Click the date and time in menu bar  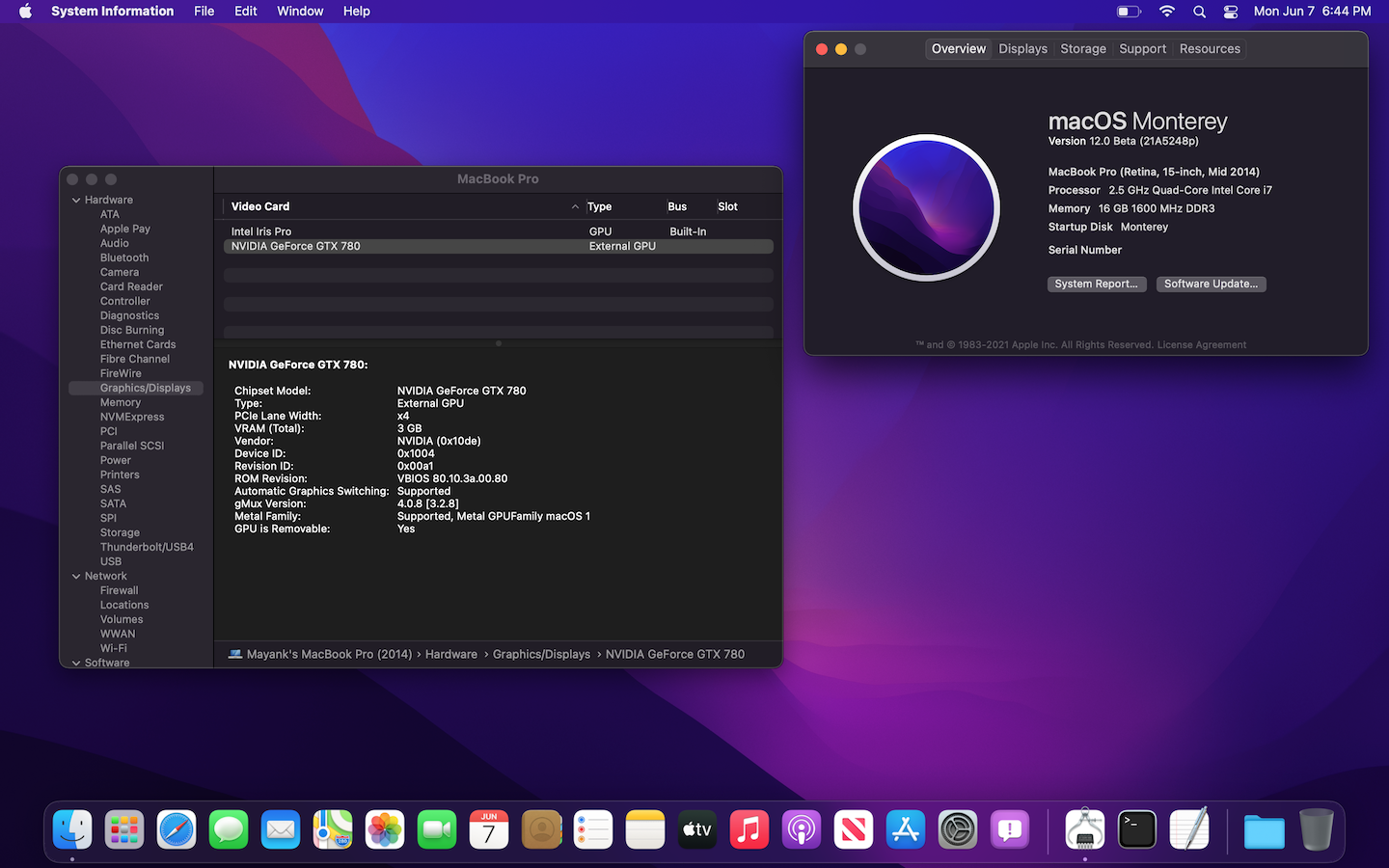(1312, 12)
